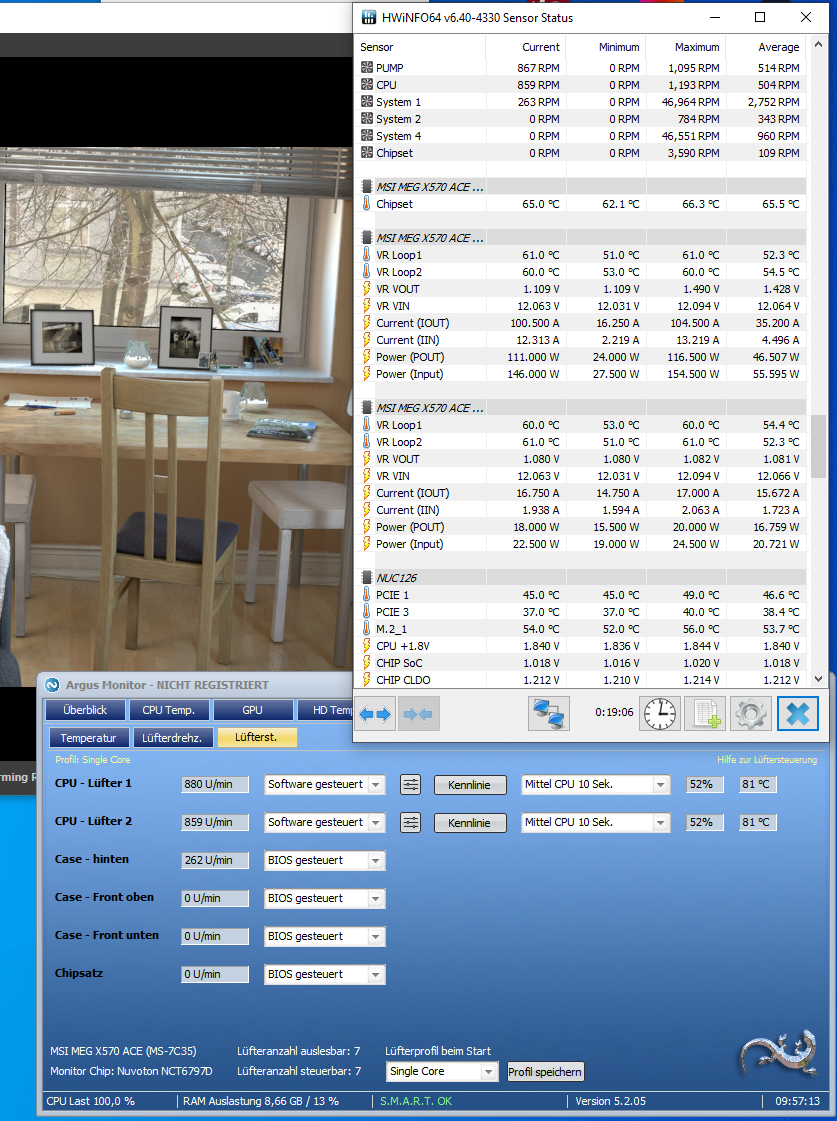Click the fan icon beside CPU 859 RPM

367,84
